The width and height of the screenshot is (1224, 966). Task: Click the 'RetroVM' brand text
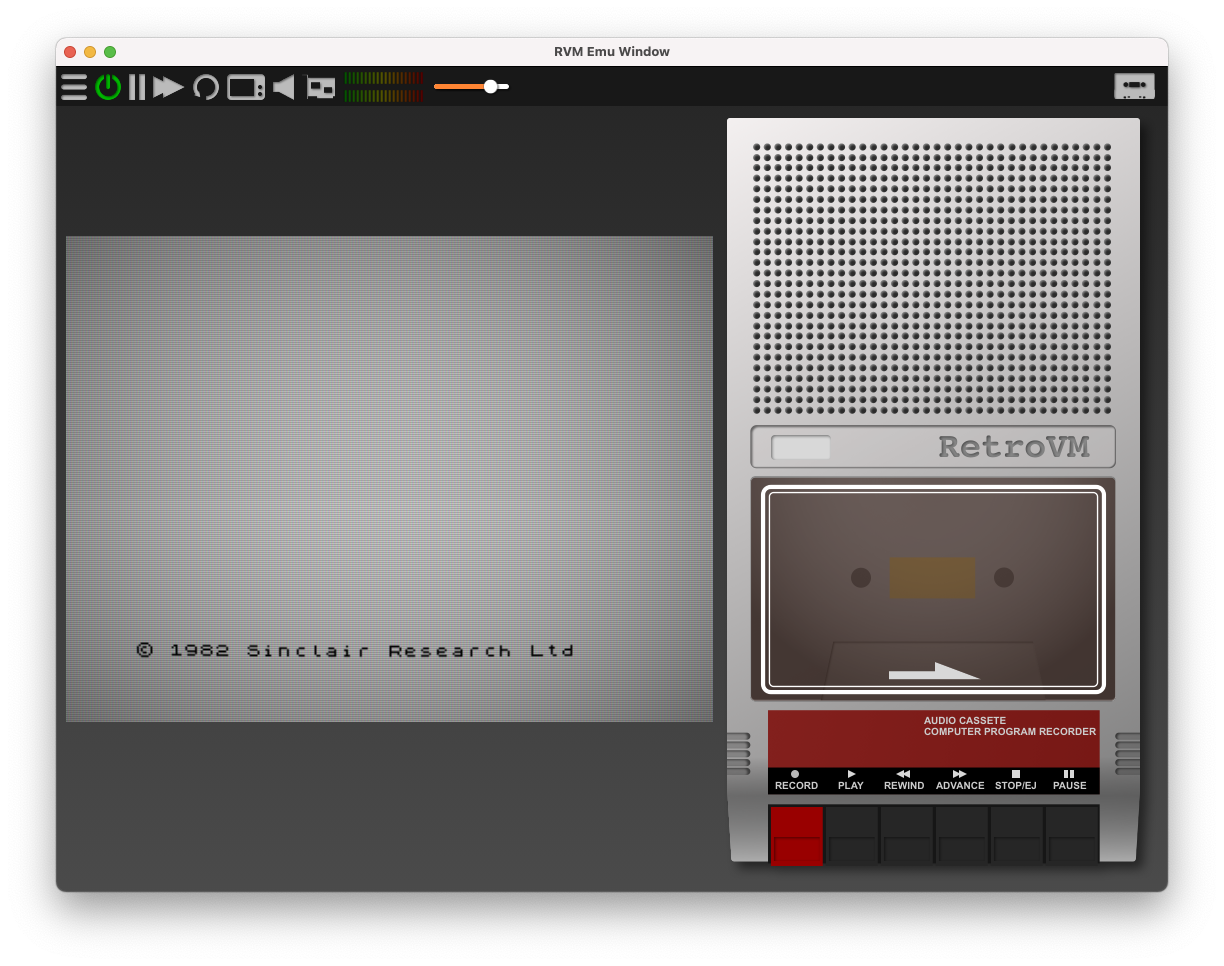pyautogui.click(x=1014, y=447)
